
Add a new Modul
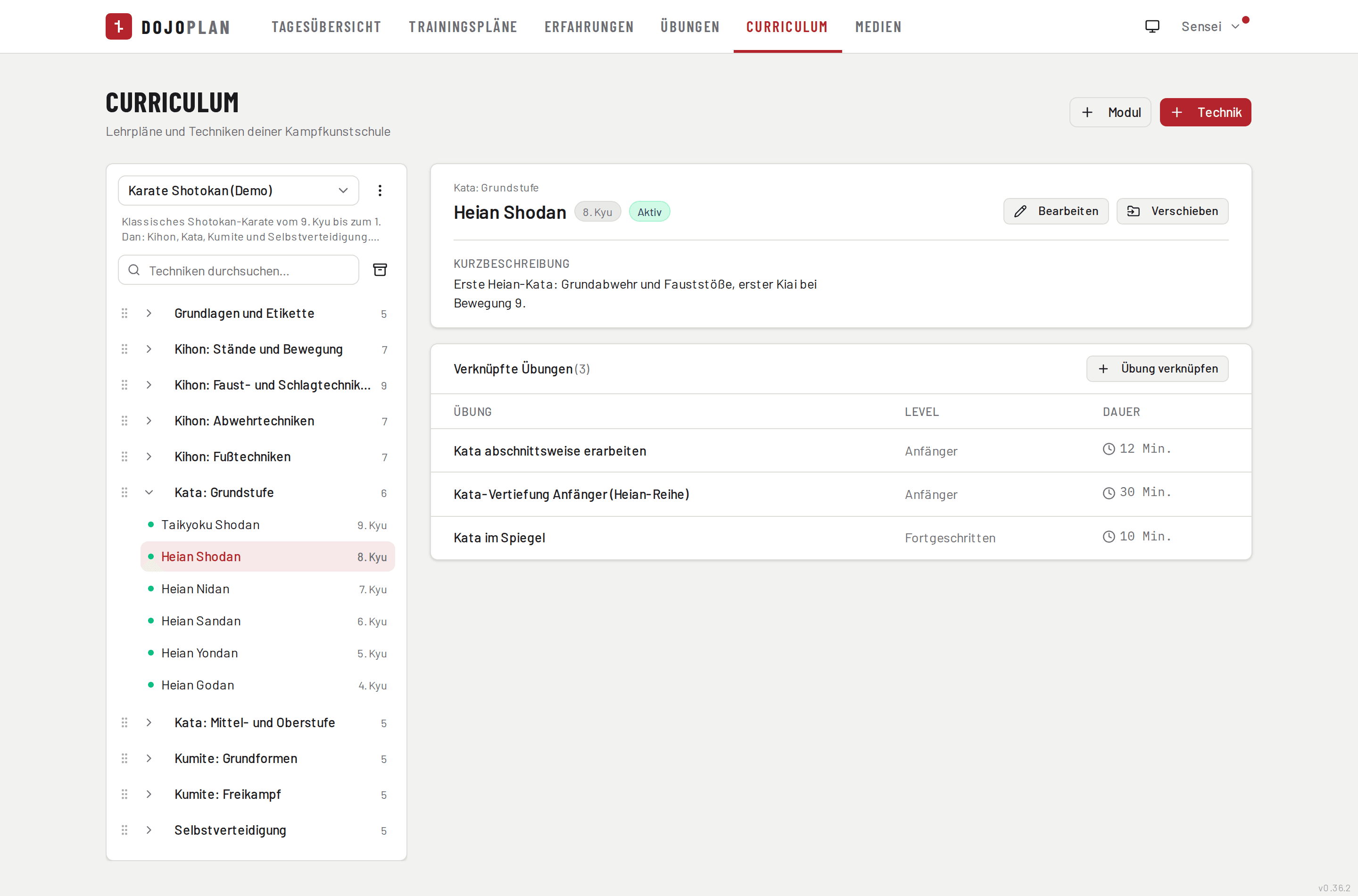coord(1110,112)
